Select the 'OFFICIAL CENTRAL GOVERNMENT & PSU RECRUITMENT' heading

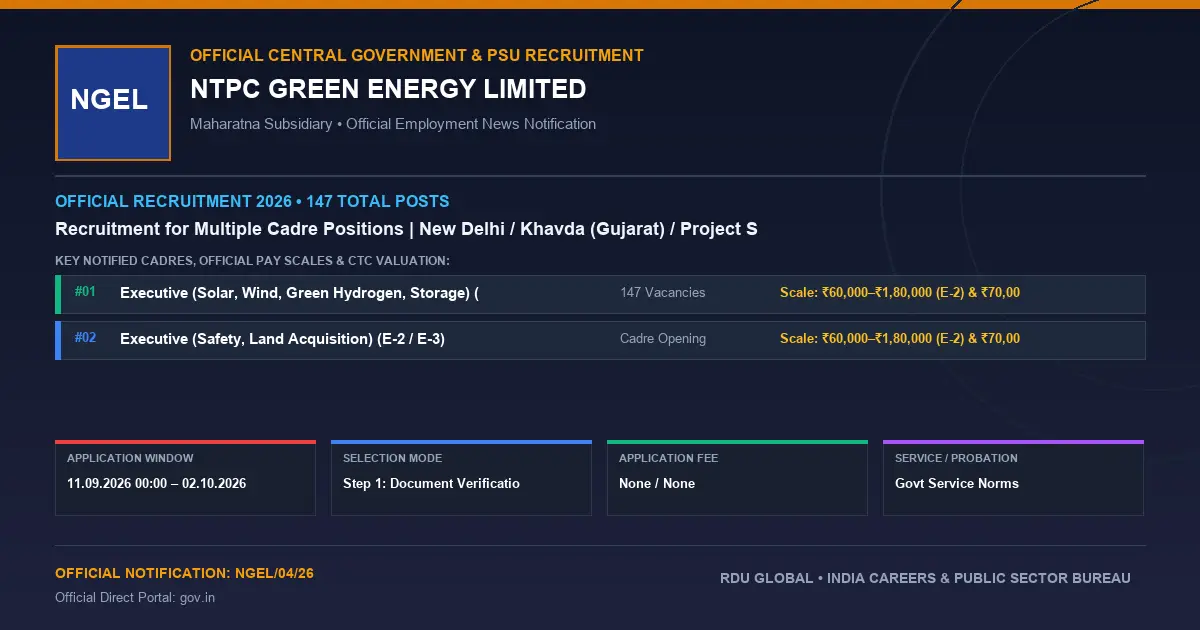point(417,56)
